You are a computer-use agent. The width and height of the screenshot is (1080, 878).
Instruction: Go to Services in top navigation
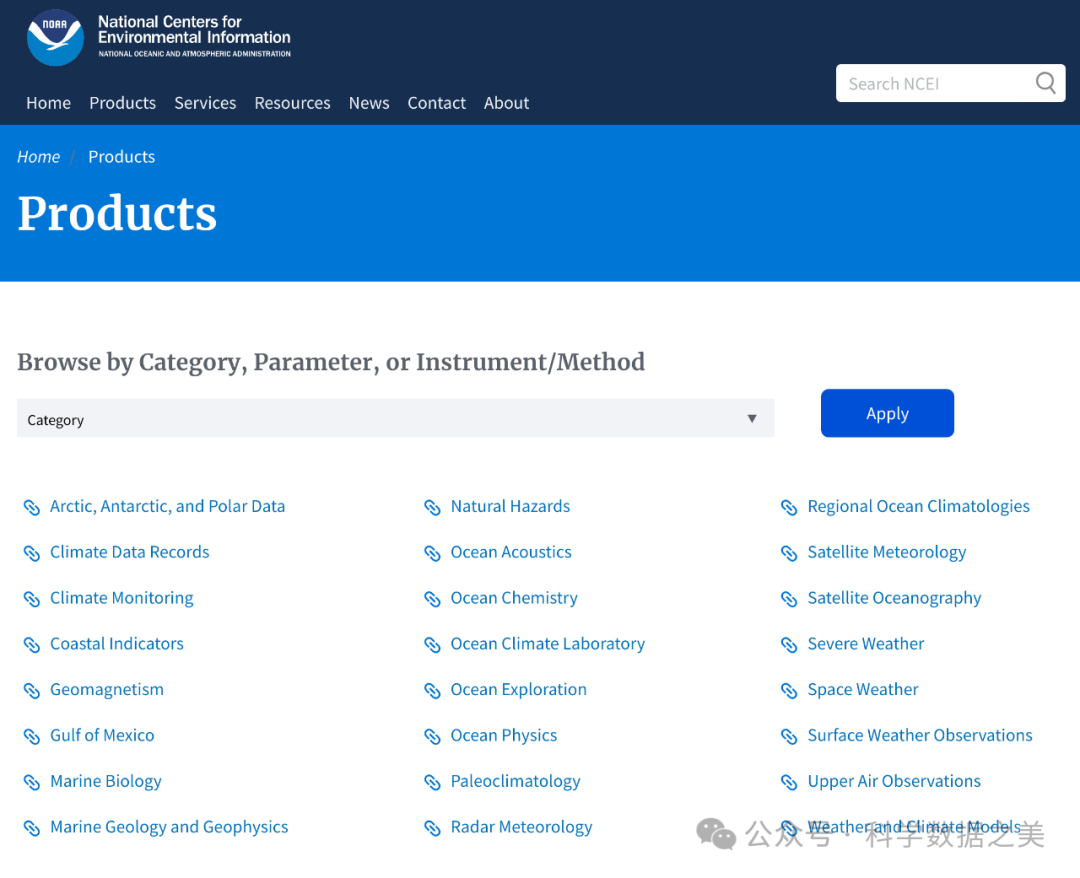(205, 103)
